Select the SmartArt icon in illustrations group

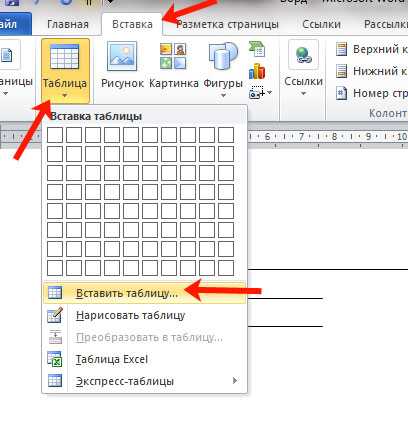257,50
